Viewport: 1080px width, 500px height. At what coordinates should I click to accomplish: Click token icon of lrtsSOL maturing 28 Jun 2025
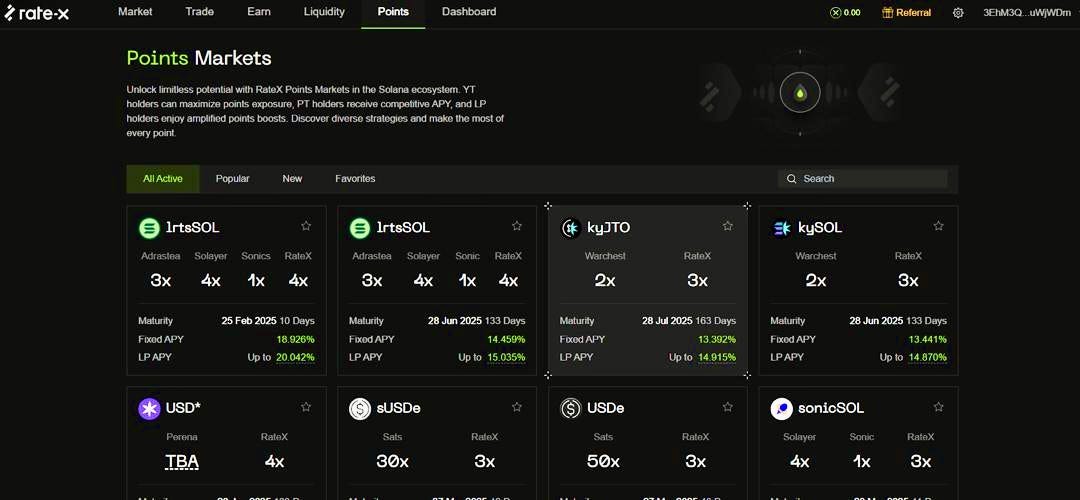[360, 228]
